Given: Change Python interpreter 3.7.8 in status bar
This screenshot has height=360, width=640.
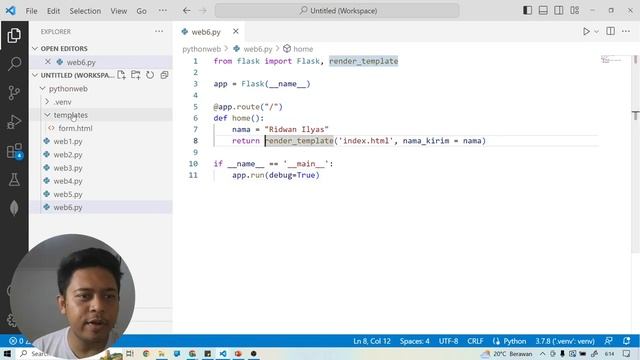Looking at the screenshot, I should coord(565,341).
